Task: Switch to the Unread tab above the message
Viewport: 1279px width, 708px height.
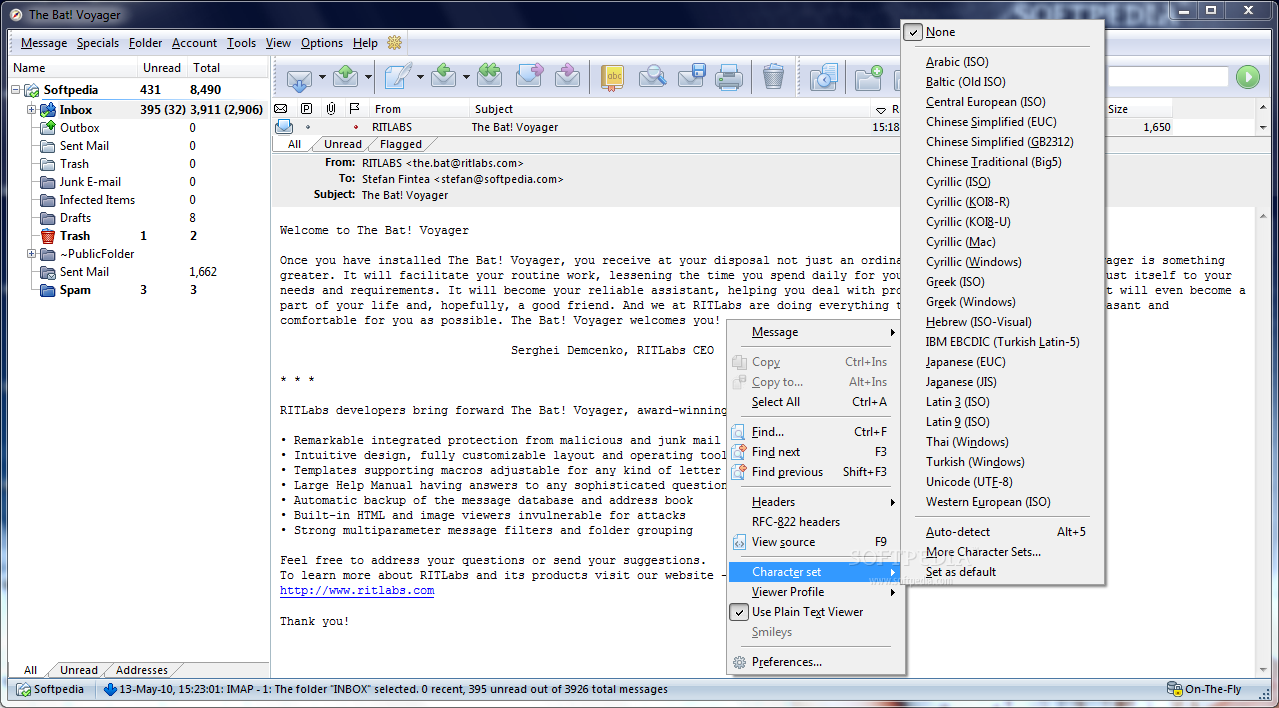Action: [343, 144]
